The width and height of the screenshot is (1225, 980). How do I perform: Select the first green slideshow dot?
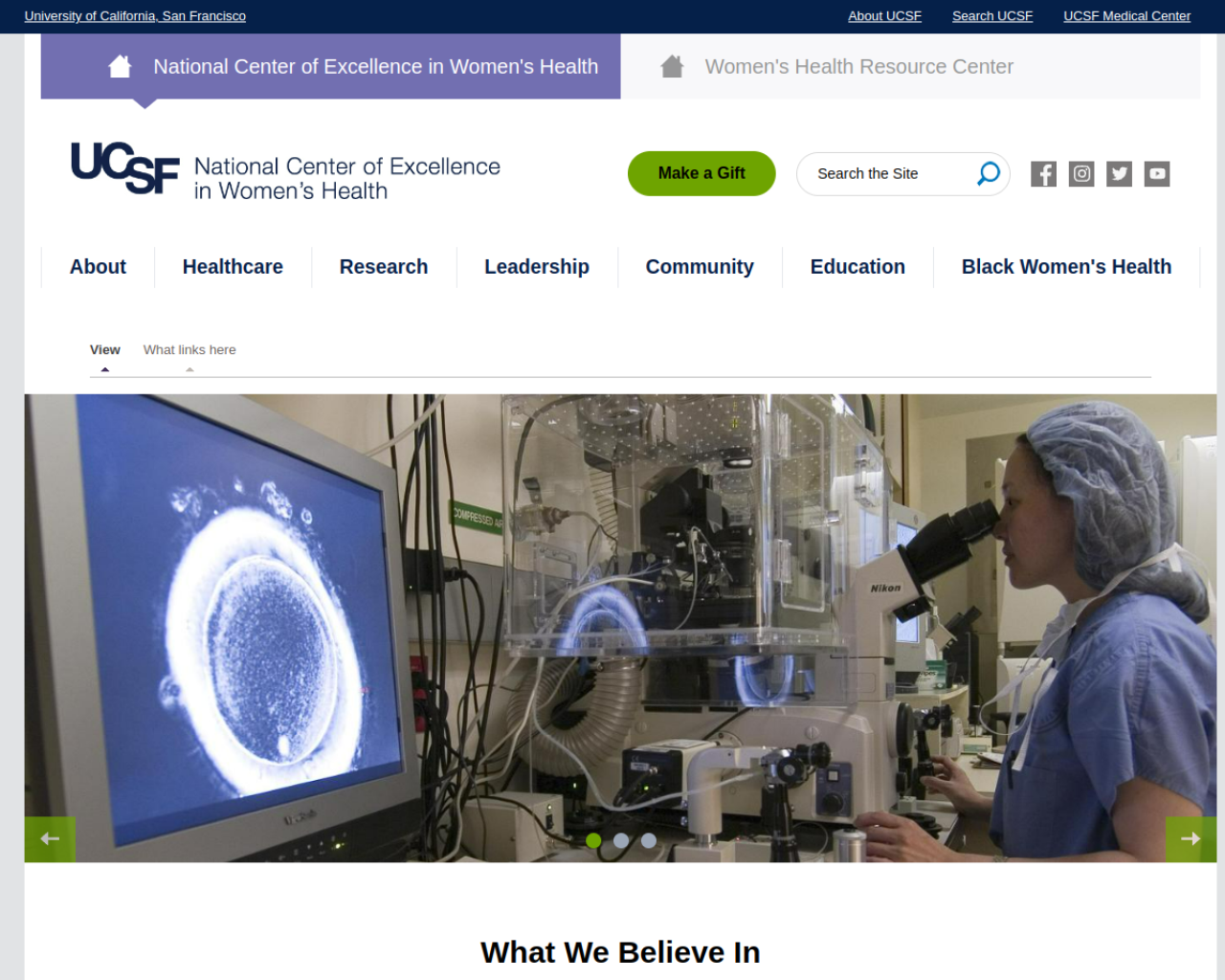coord(593,840)
